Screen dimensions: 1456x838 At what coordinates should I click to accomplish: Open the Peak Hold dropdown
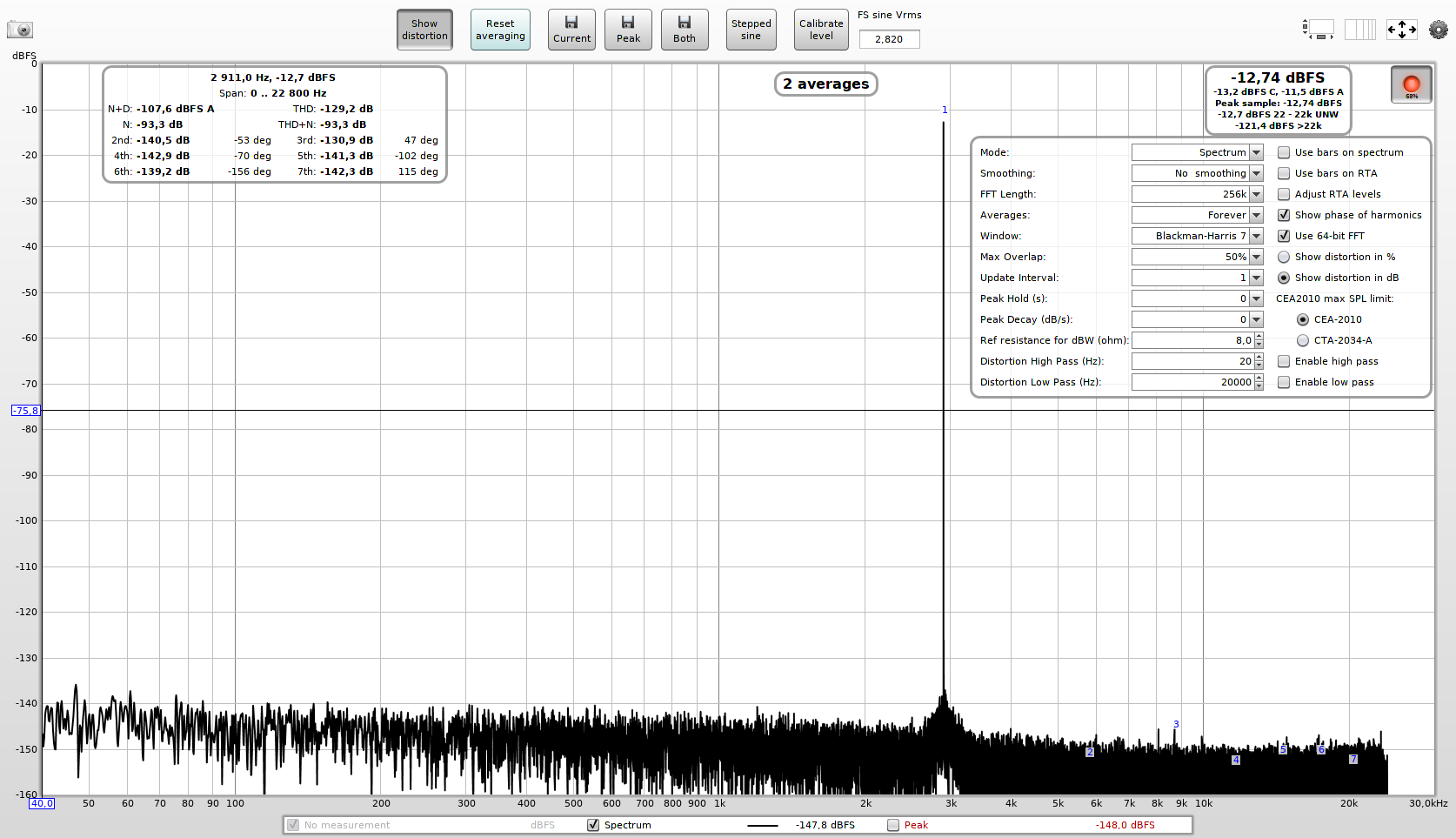click(x=1198, y=298)
